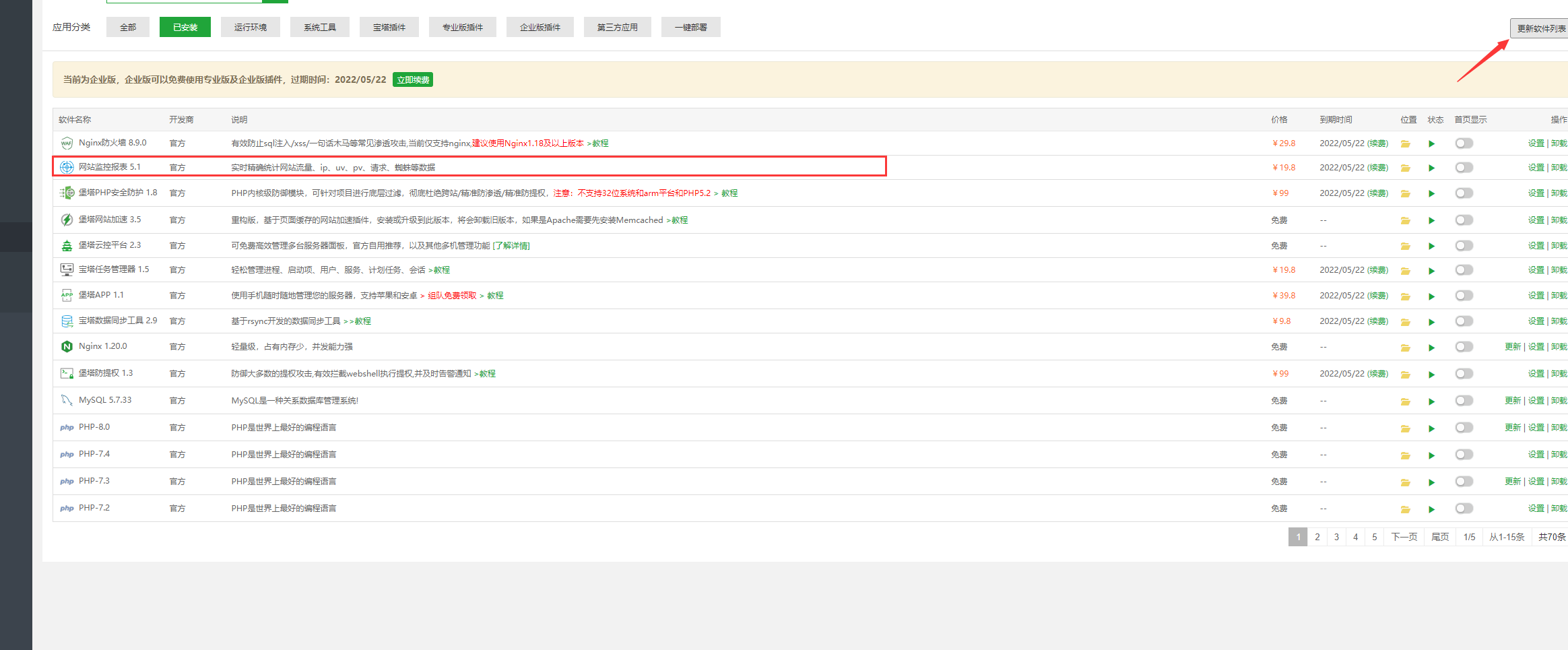Click status play icon for PHP-8.0
The width and height of the screenshot is (1568, 650).
[x=1432, y=428]
